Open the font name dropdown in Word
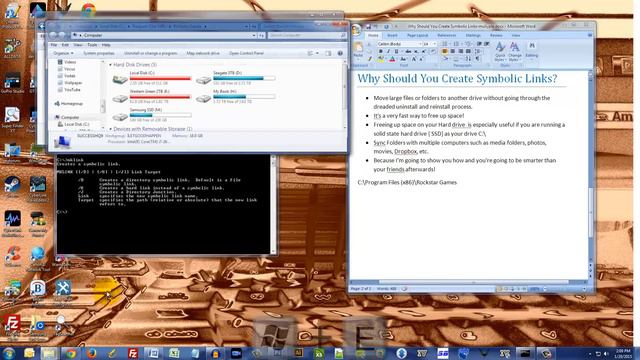This screenshot has height=360, width=640. (420, 44)
